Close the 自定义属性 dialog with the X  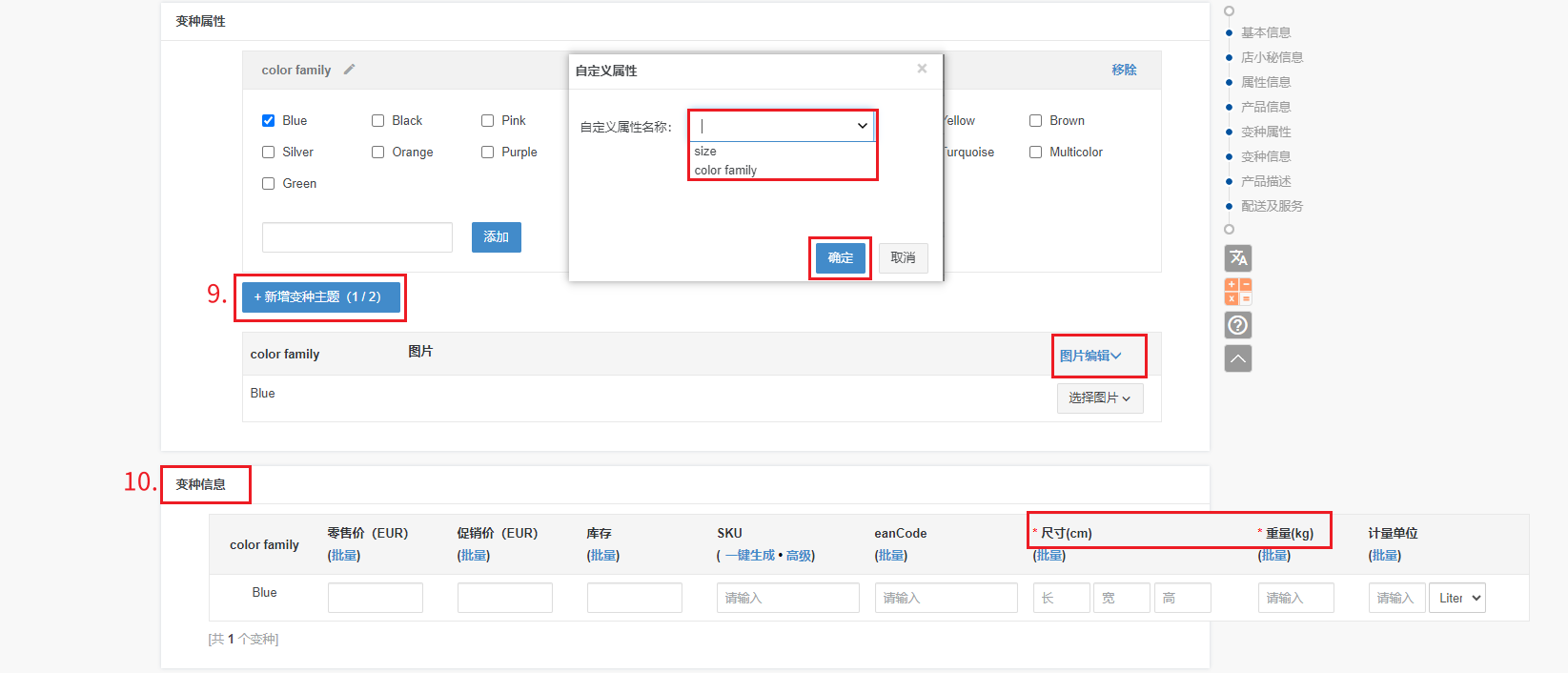922,69
